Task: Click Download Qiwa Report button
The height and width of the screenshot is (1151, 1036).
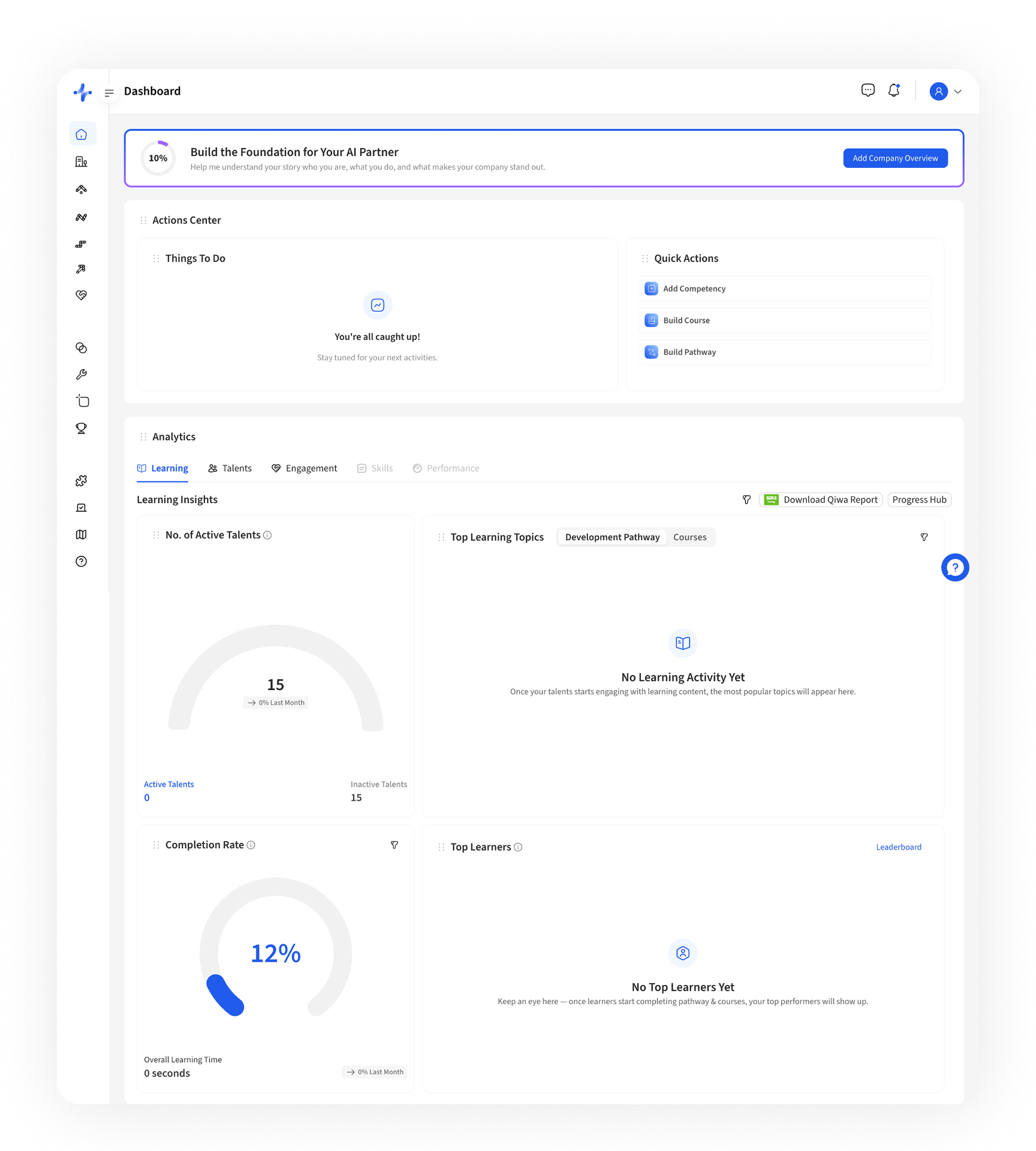Action: (820, 500)
